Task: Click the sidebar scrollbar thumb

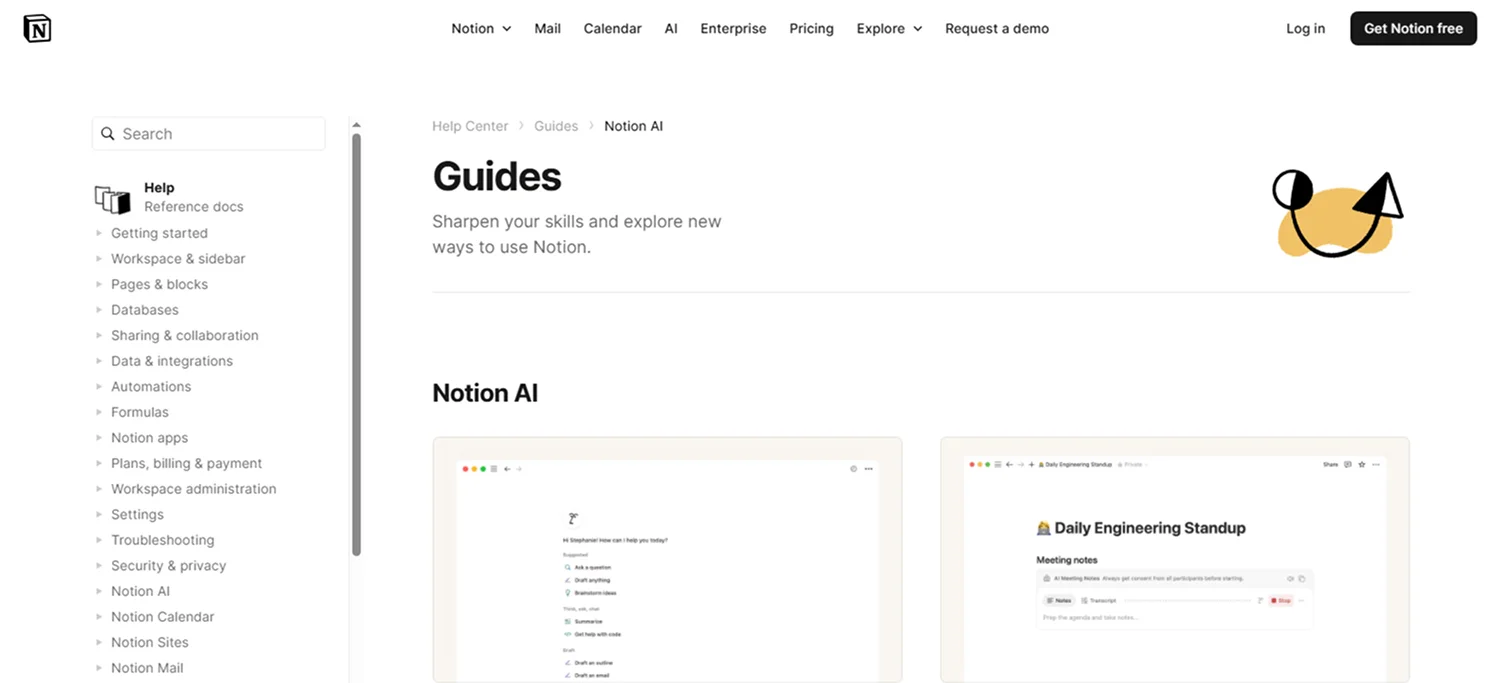Action: coord(356,345)
